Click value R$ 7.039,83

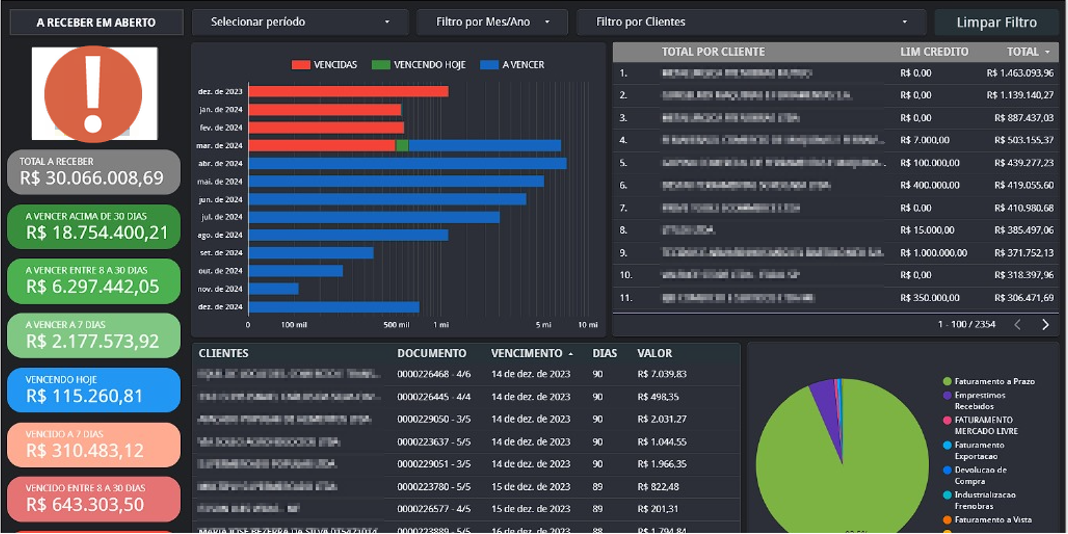coord(662,374)
